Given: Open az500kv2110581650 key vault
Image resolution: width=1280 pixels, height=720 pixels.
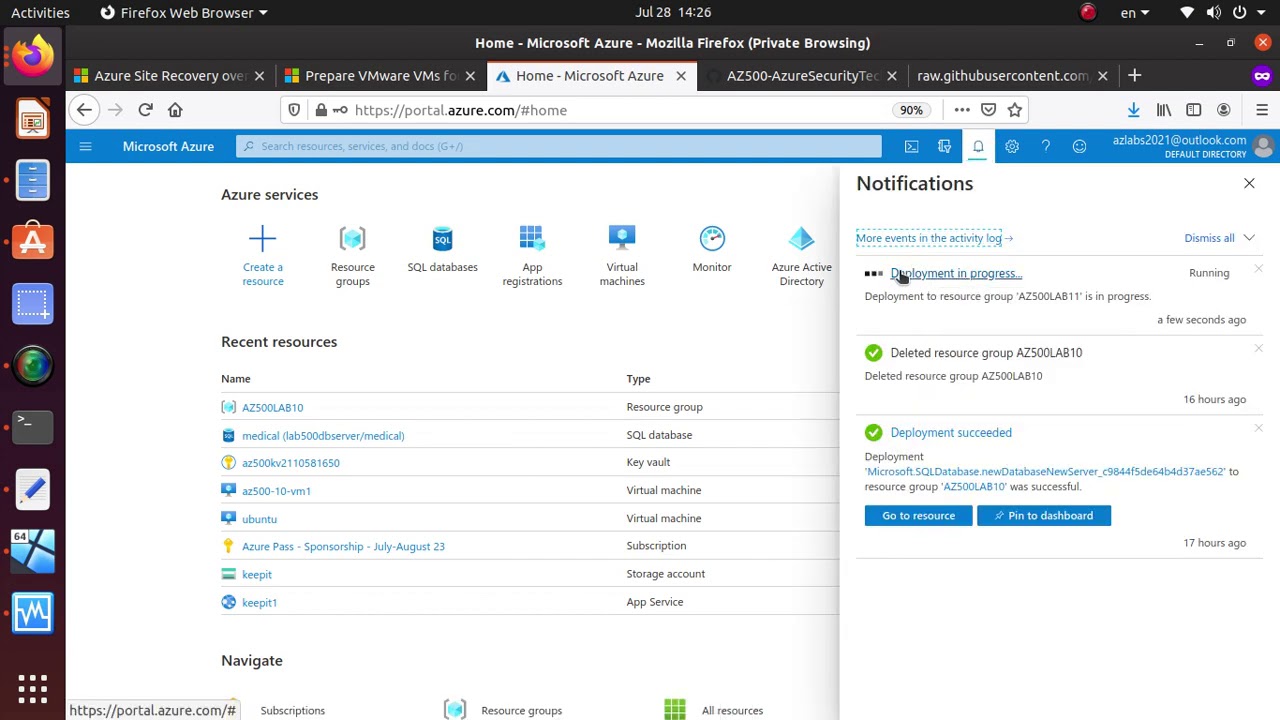Looking at the screenshot, I should click(290, 463).
